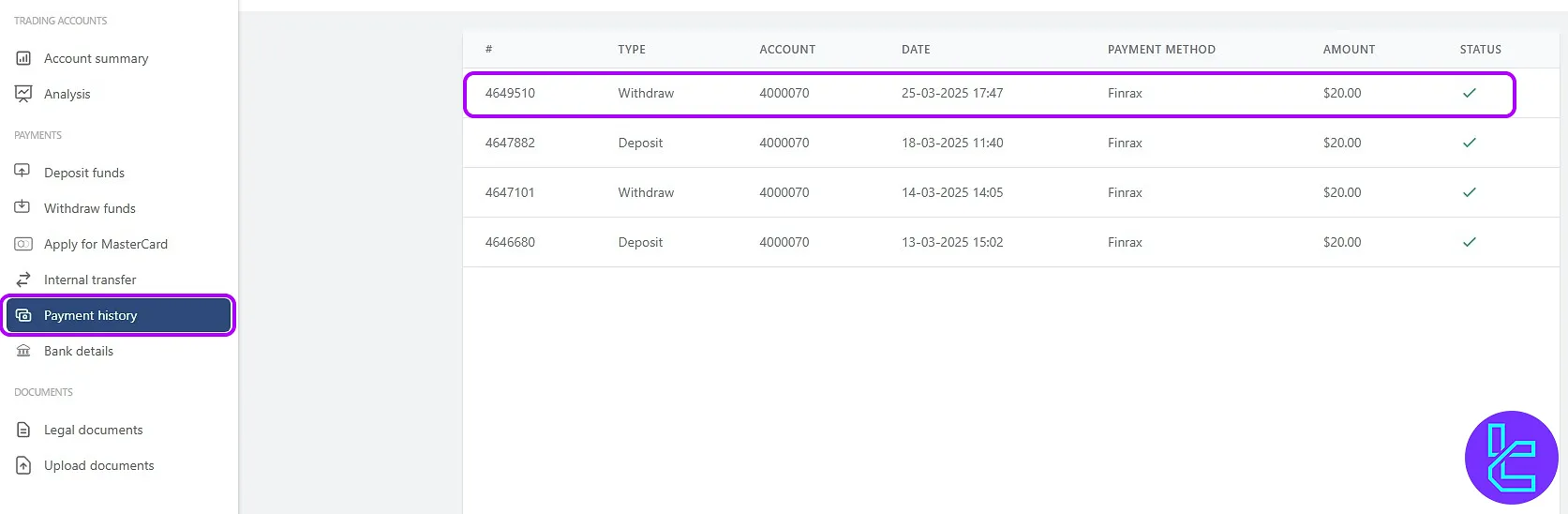
Task: Click the Payment history icon
Action: [x=23, y=315]
